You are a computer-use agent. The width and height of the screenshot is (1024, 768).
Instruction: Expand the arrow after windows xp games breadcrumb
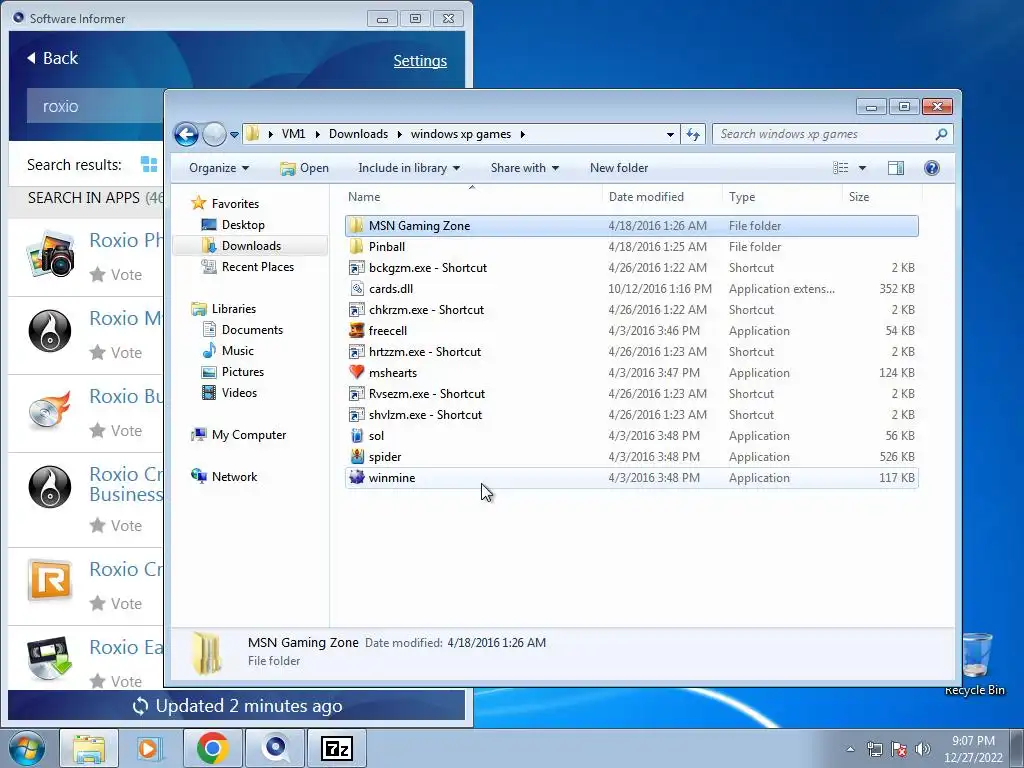coord(522,135)
